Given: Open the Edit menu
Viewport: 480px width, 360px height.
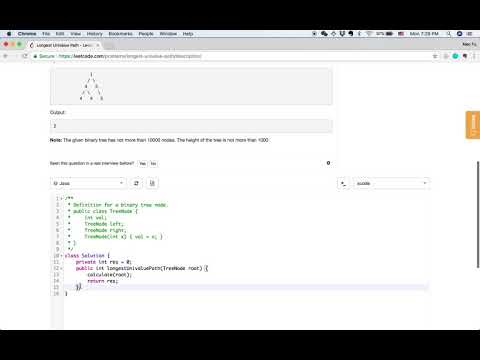Looking at the screenshot, I should point(60,34).
